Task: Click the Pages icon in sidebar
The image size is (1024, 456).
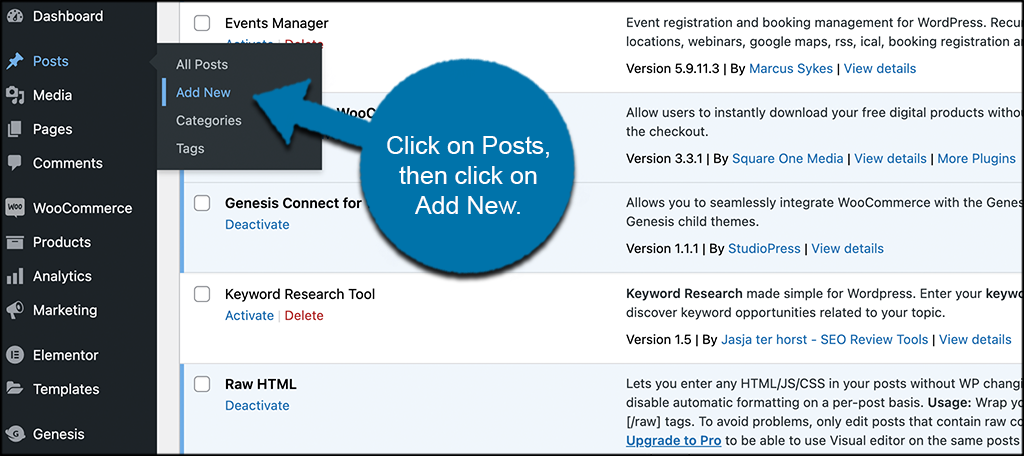Action: click(15, 129)
